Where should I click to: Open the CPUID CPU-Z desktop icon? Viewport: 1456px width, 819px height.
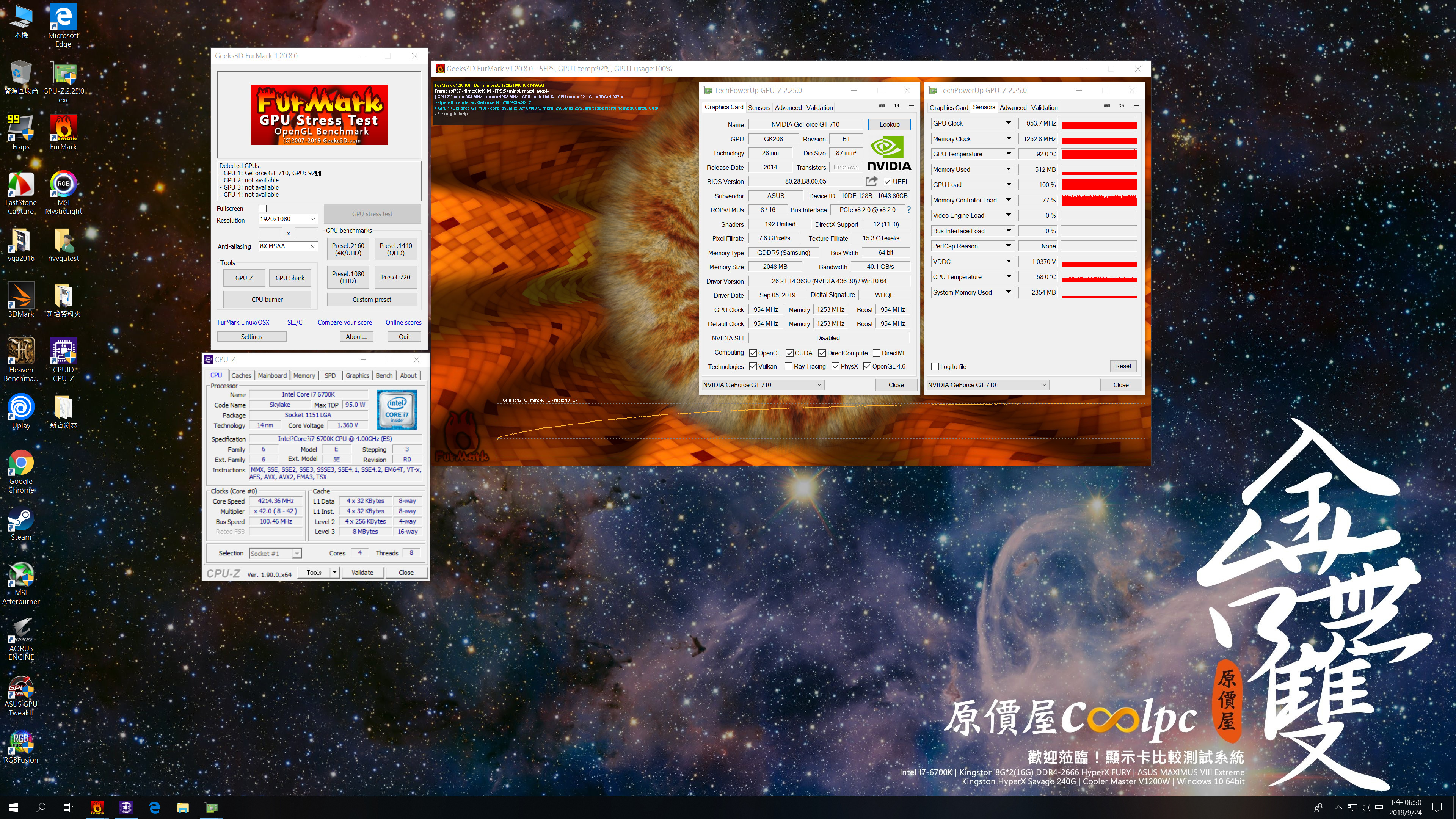point(63,359)
